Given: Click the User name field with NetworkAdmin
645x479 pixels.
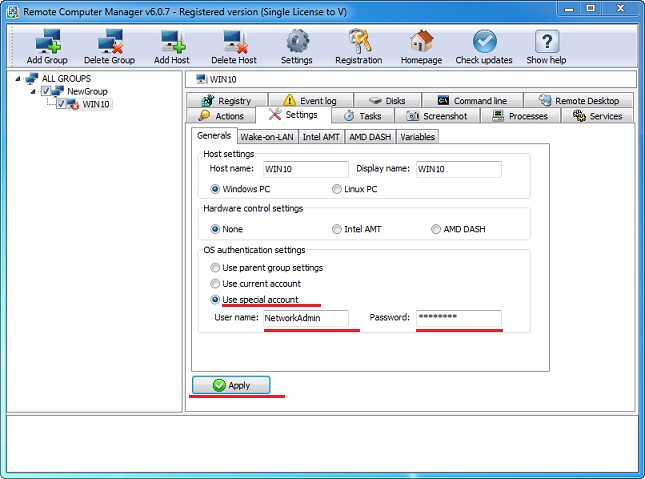Looking at the screenshot, I should (306, 318).
